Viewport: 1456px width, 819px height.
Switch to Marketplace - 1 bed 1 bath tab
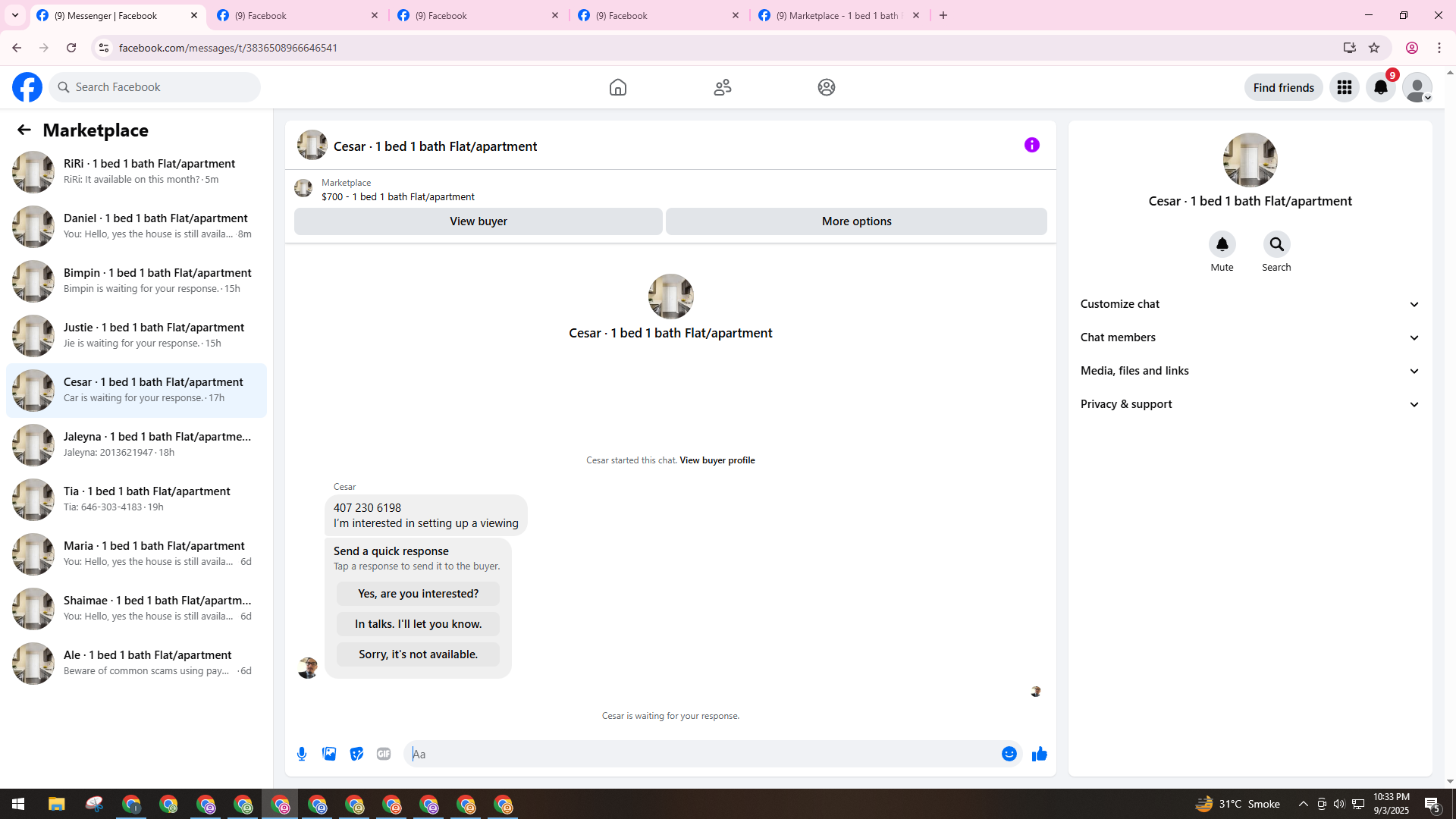click(839, 15)
